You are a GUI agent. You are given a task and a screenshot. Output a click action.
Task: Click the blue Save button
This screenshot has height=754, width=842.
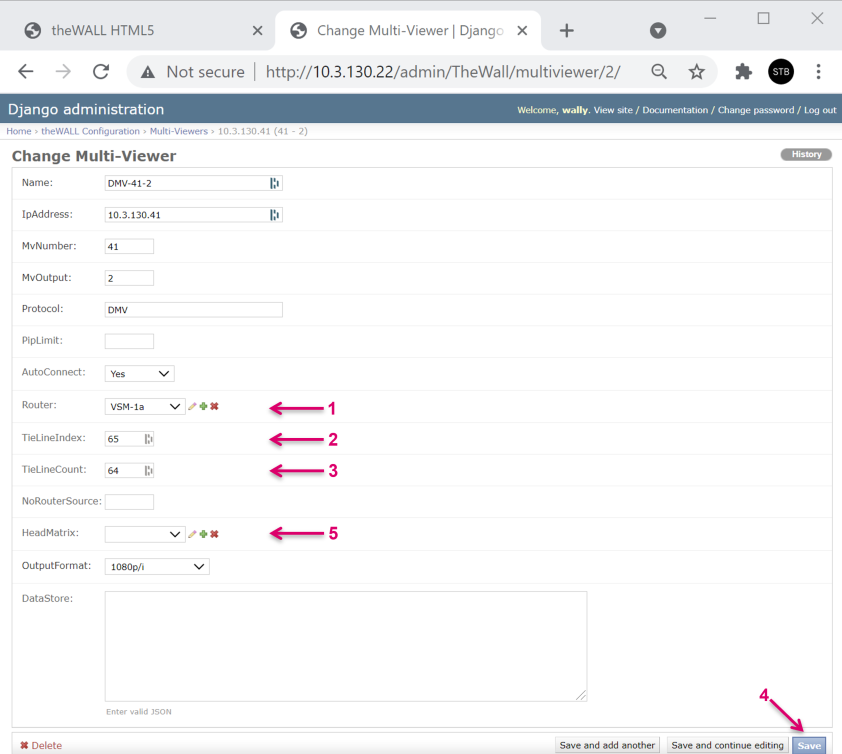[809, 745]
